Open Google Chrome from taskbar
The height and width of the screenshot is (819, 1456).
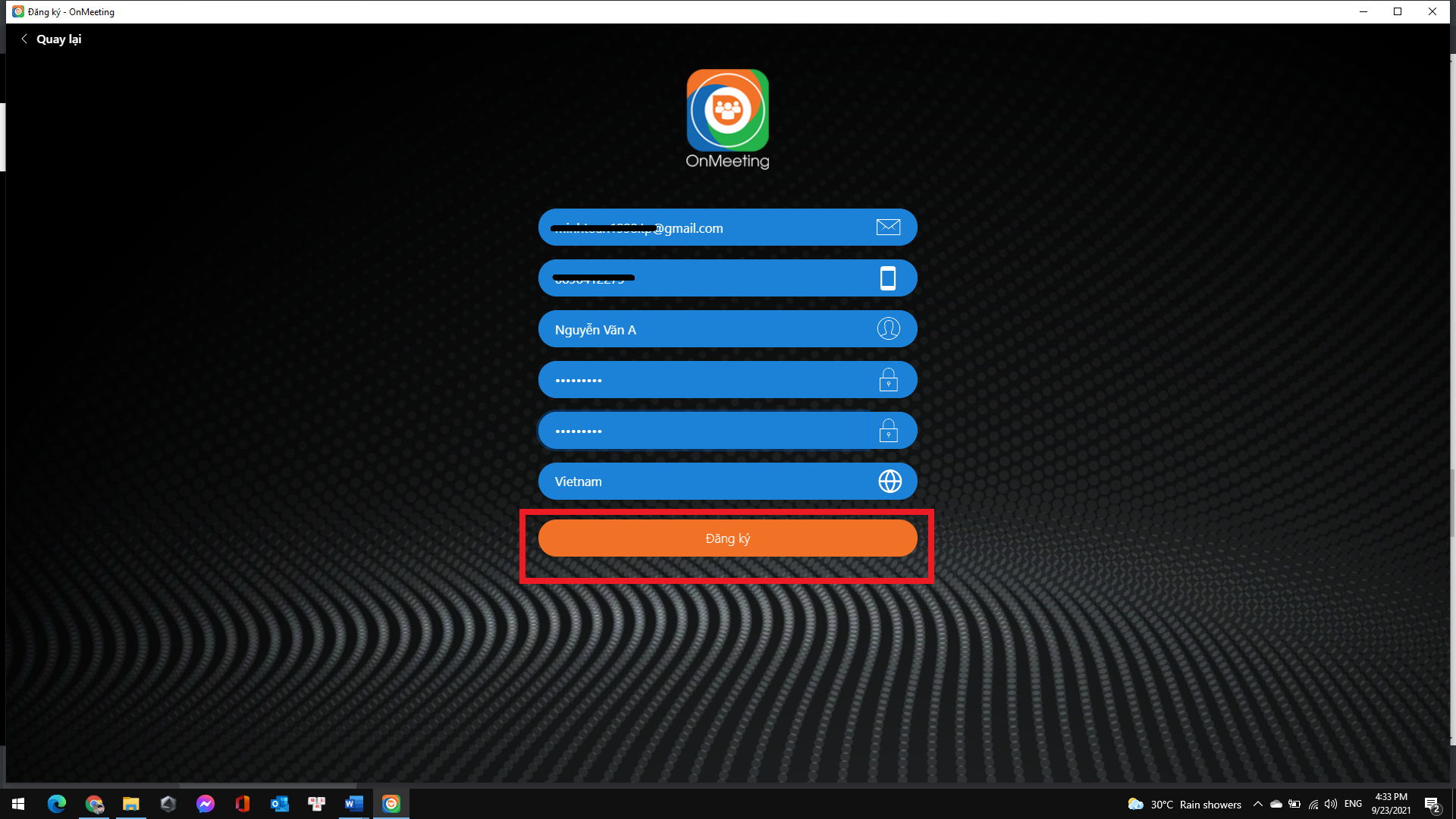point(94,804)
